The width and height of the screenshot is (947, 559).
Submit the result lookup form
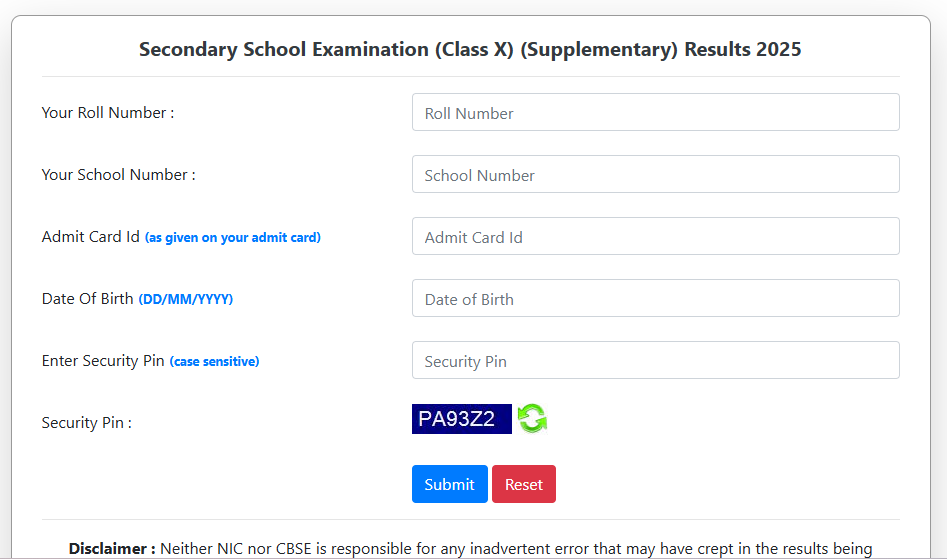(x=449, y=484)
